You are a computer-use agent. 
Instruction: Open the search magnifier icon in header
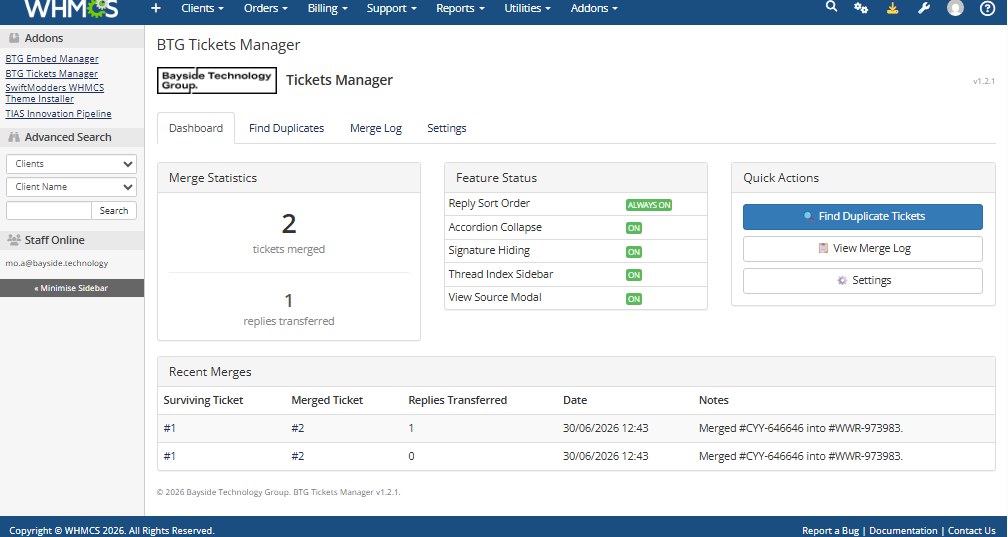pyautogui.click(x=831, y=7)
